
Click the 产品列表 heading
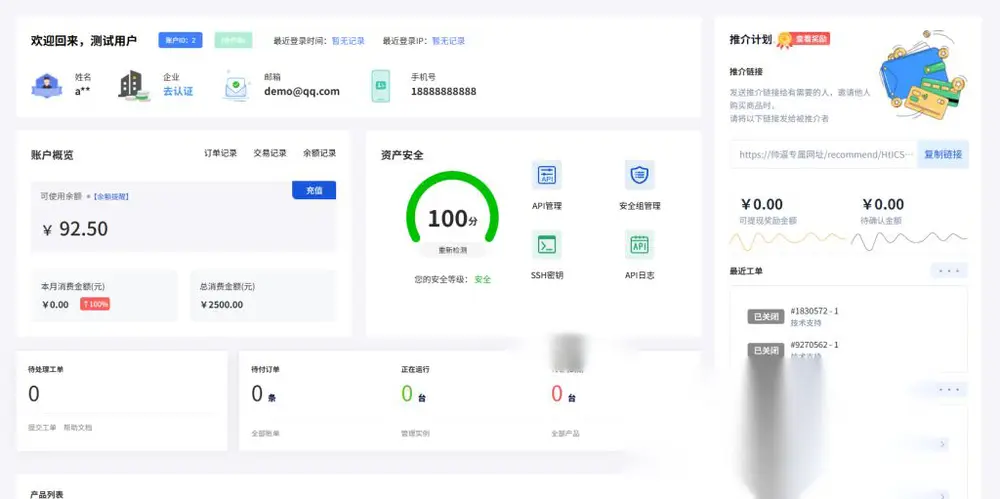click(47, 495)
